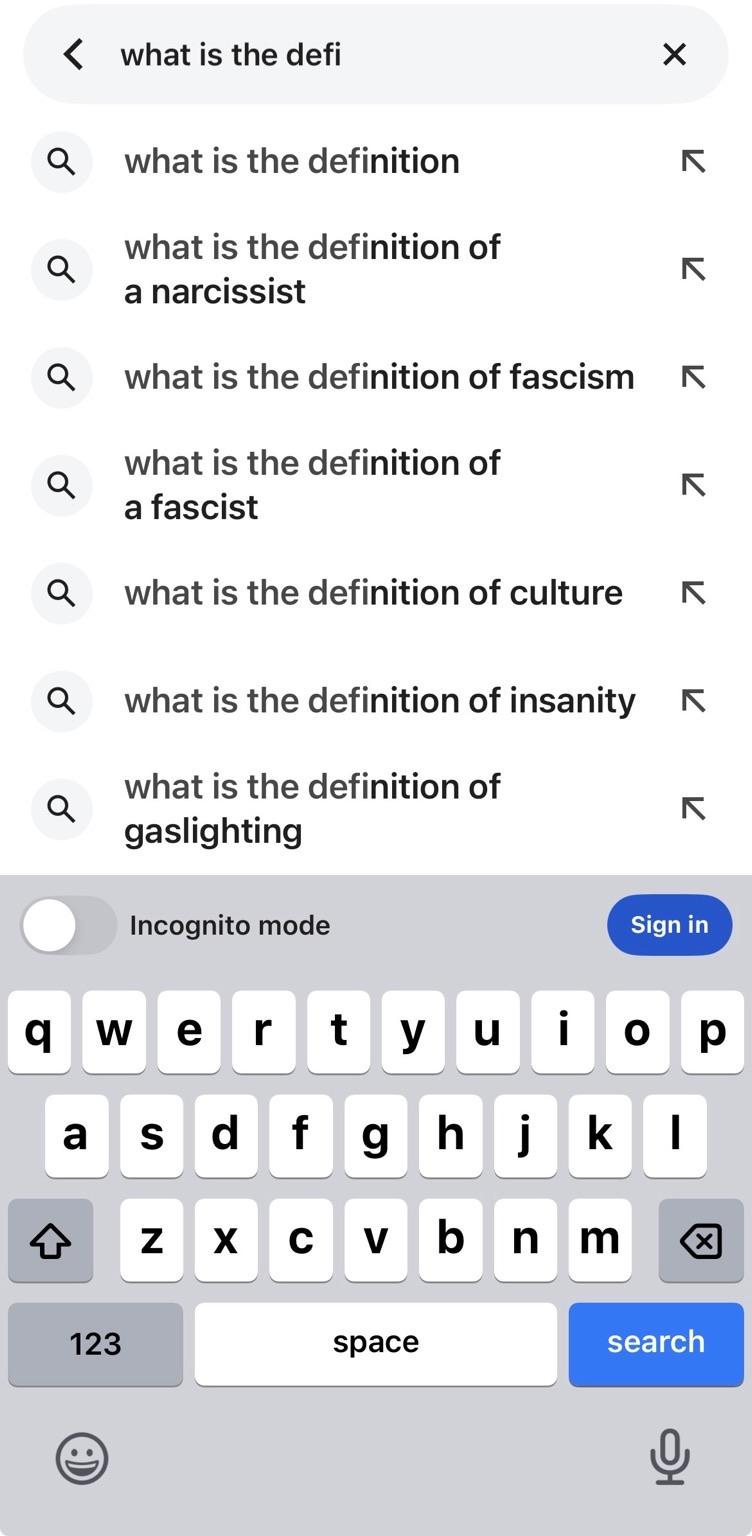Screen dimensions: 752x1536
Task: Insert 'definition of insanity' suggestion arrow
Action: 693,701
